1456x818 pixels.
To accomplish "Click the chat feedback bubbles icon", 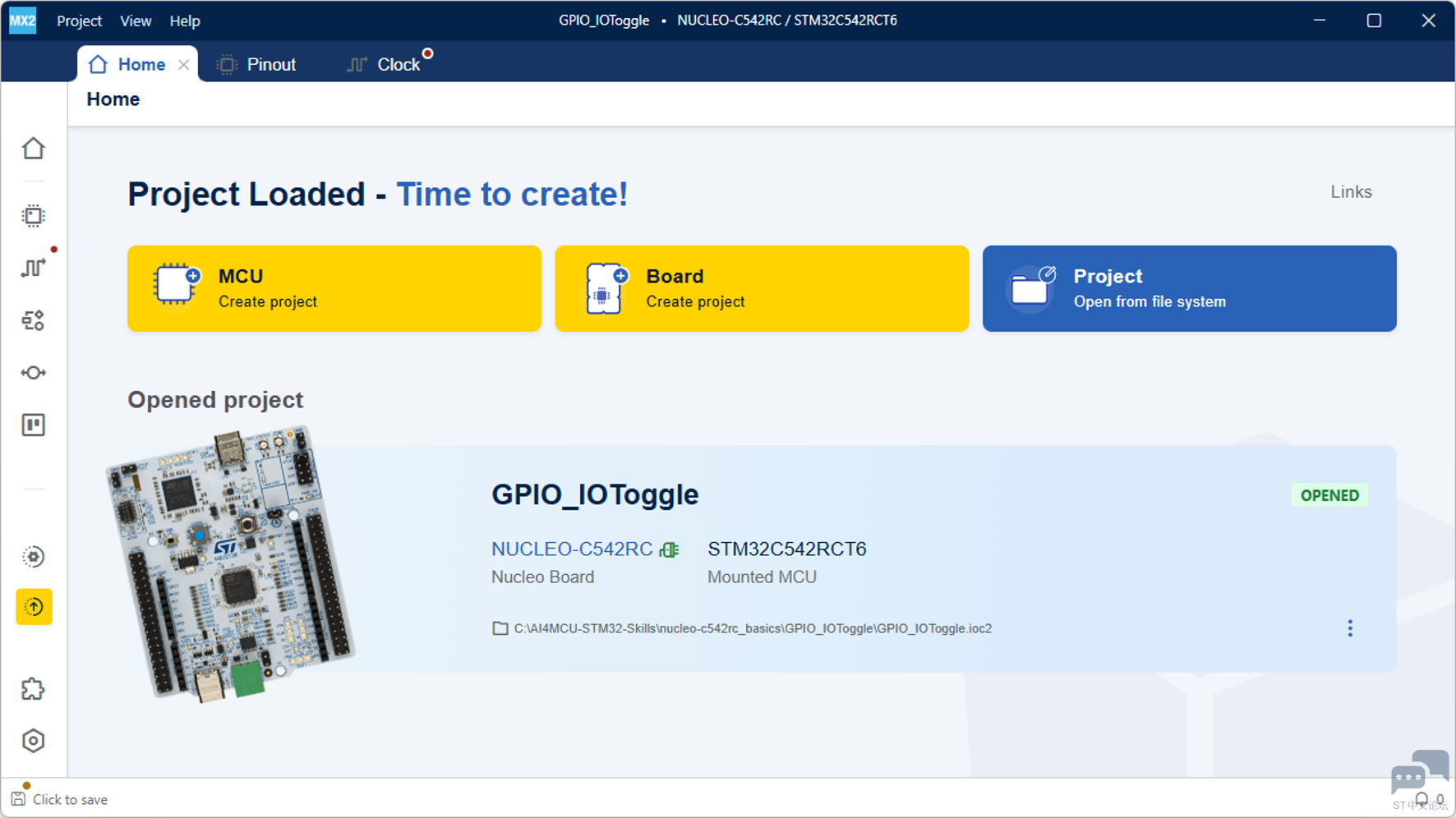I will [1419, 772].
